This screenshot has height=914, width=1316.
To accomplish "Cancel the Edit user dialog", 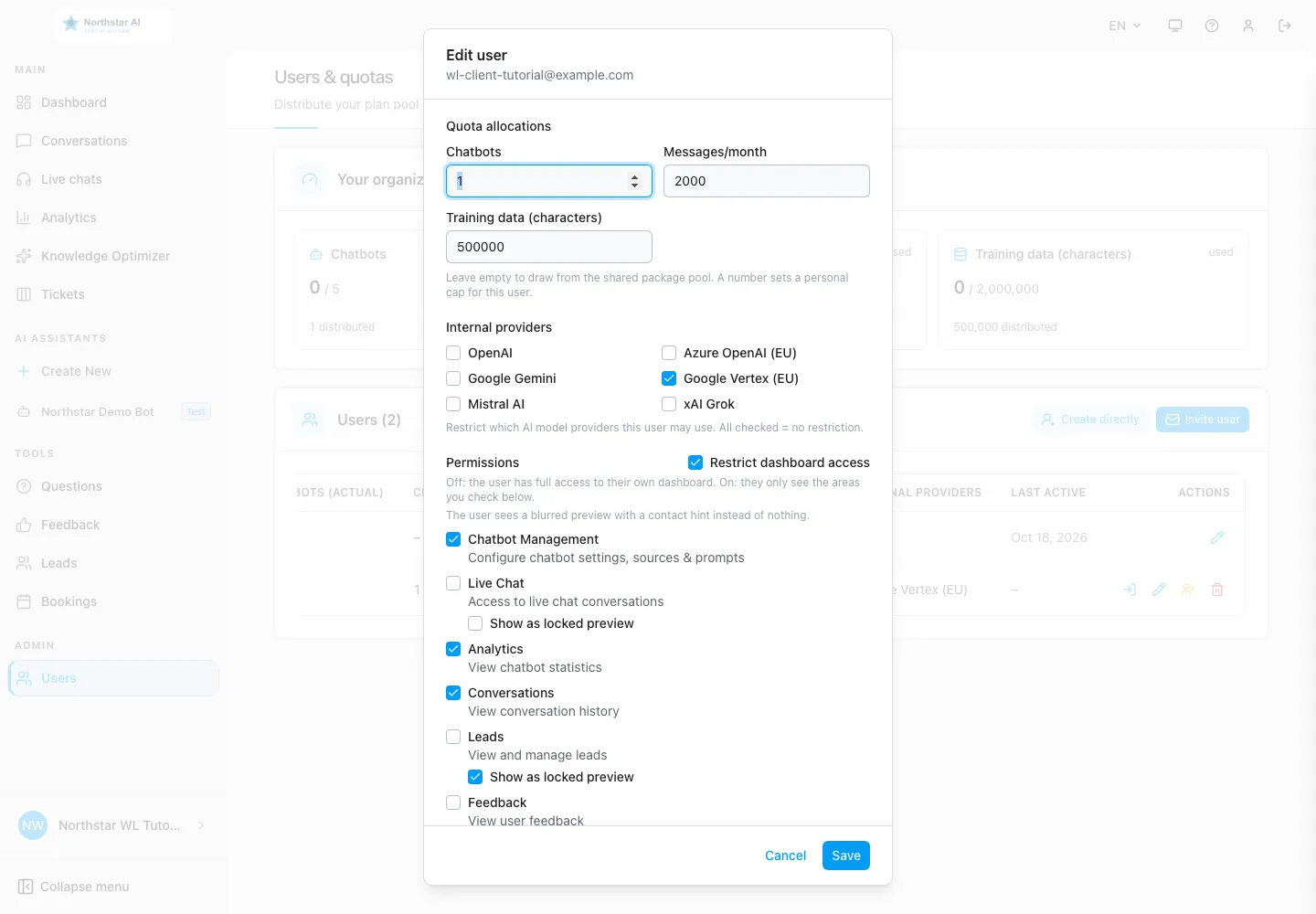I will pos(786,856).
